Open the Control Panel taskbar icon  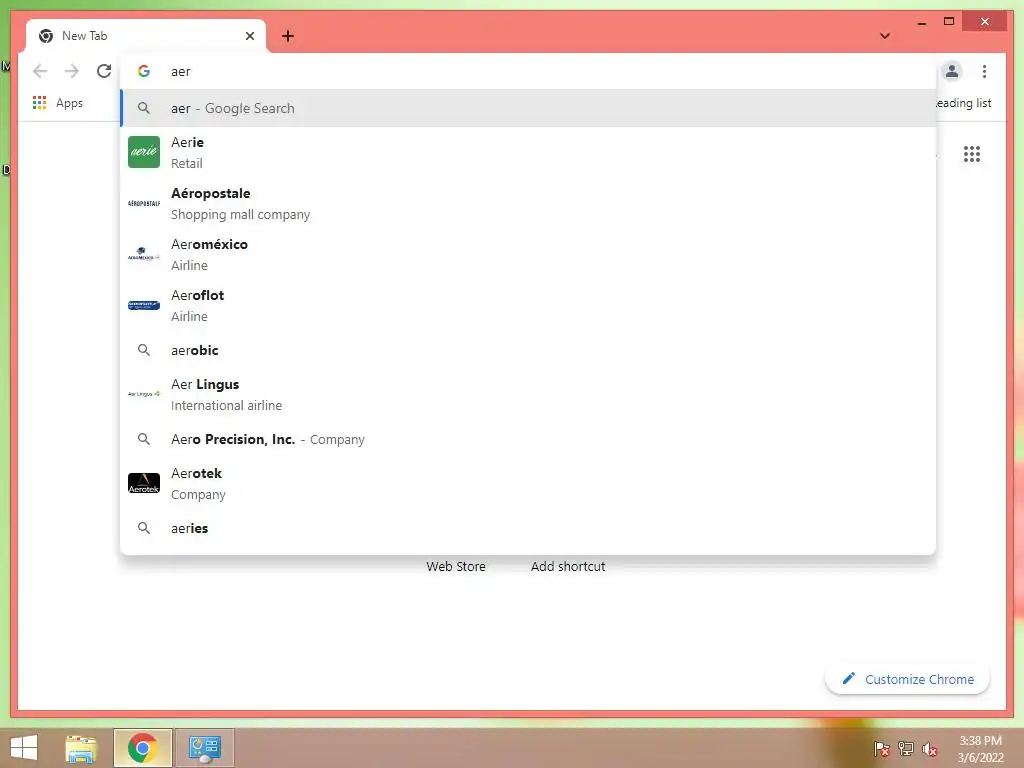pos(204,748)
